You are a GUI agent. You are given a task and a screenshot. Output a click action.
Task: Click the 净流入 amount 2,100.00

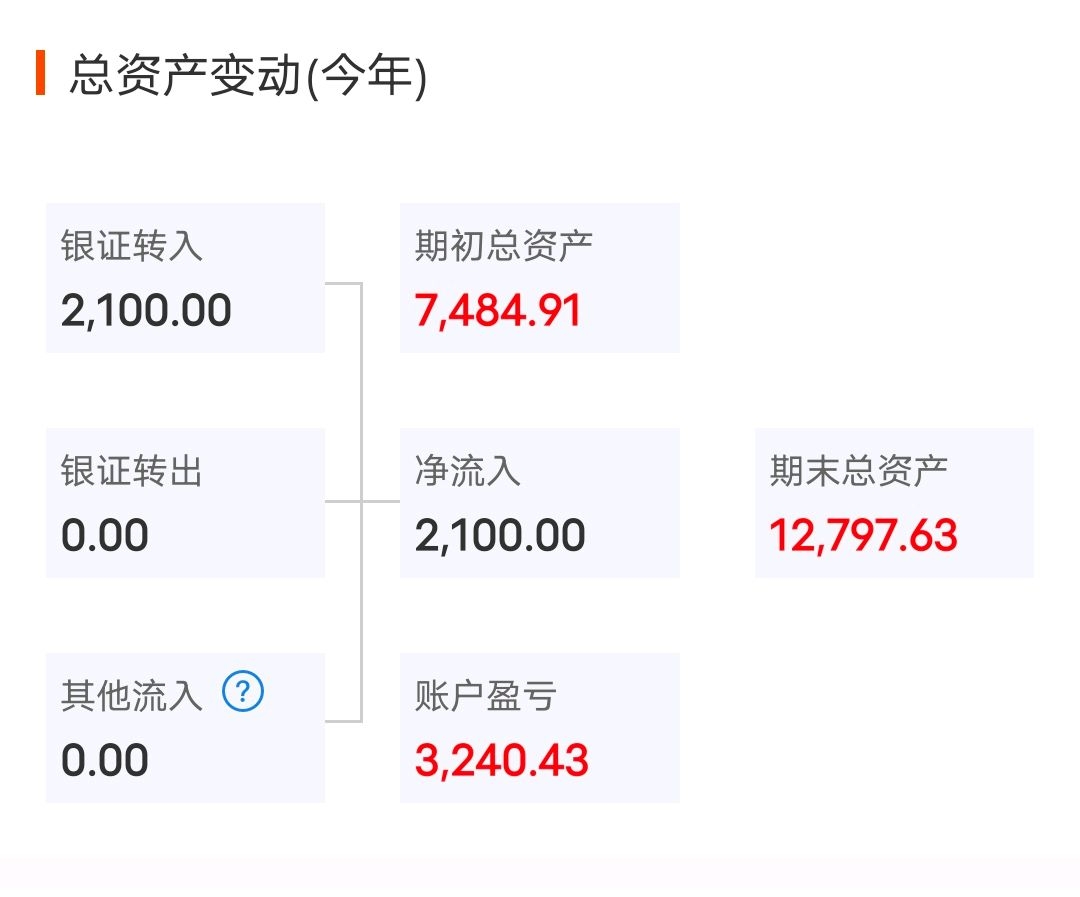pyautogui.click(x=500, y=536)
